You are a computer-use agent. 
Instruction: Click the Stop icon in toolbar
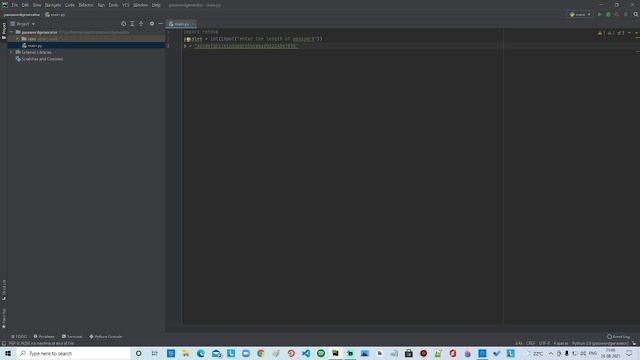625,14
